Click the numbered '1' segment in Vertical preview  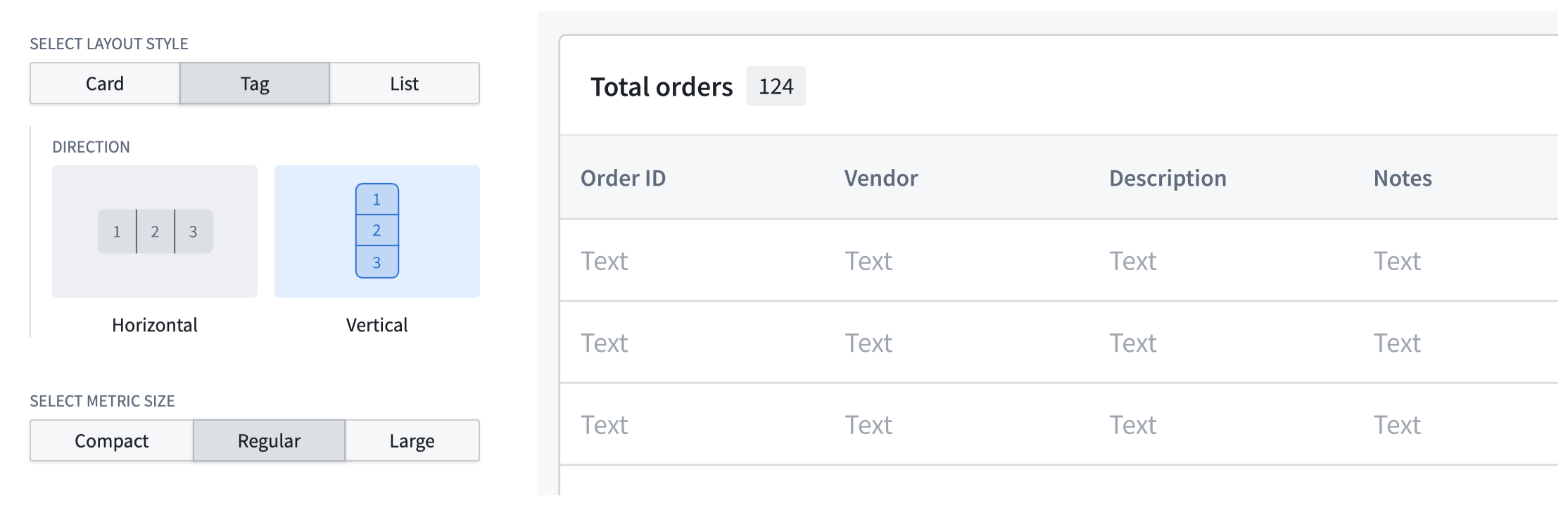click(377, 199)
